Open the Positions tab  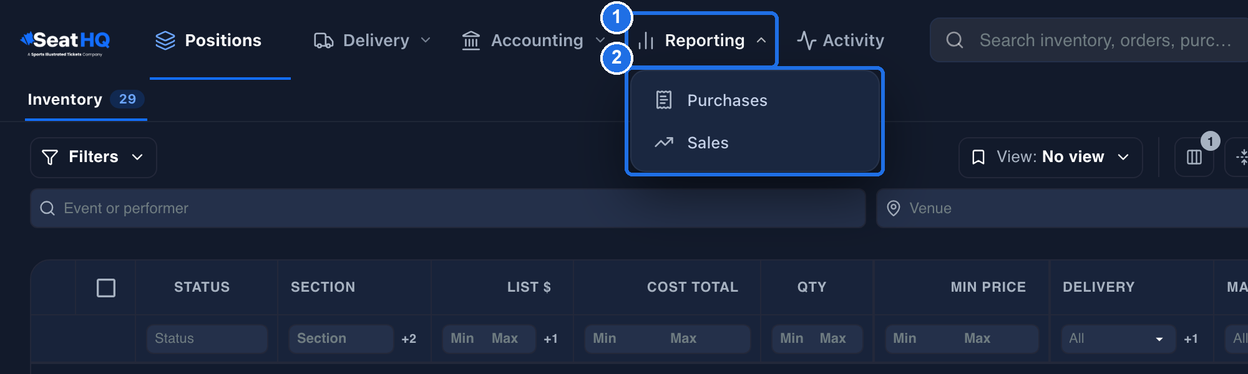coord(208,40)
